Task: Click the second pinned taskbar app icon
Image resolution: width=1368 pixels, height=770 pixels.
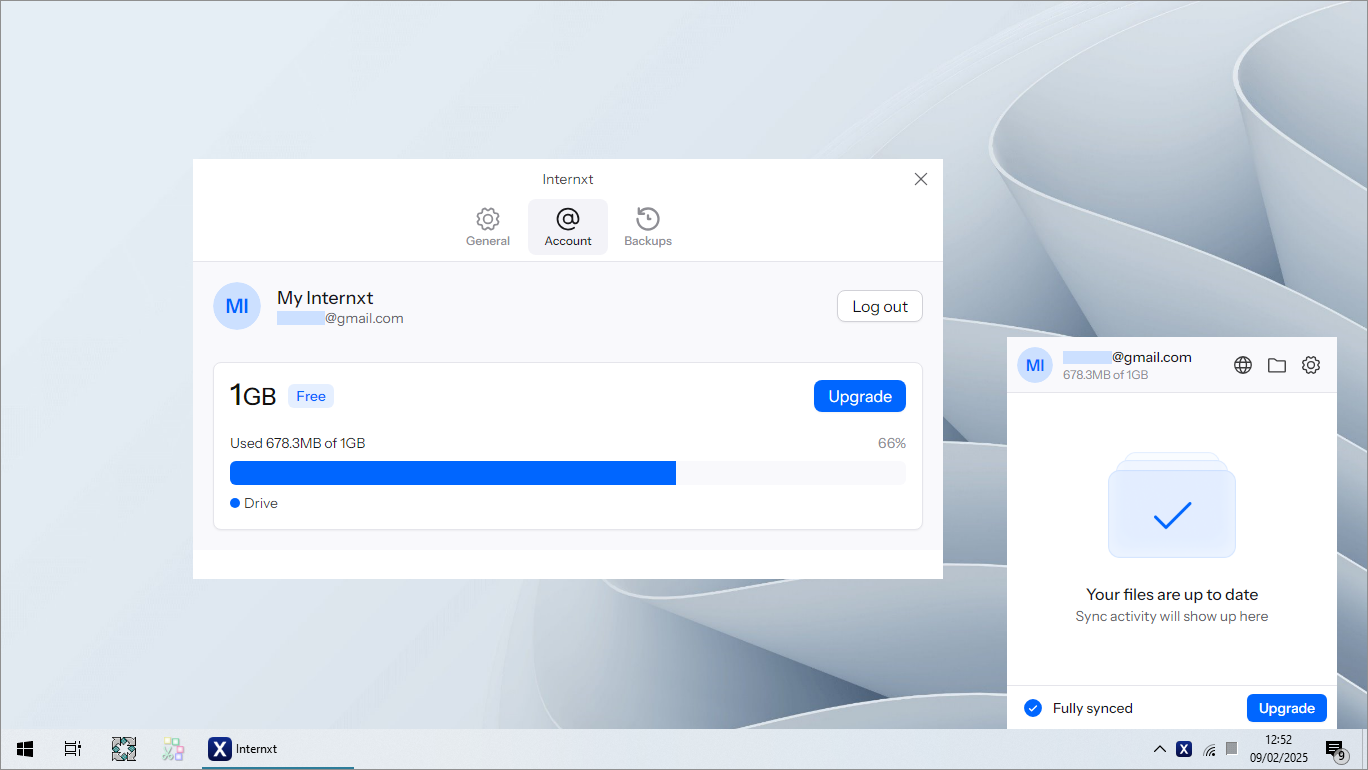Action: pos(124,748)
